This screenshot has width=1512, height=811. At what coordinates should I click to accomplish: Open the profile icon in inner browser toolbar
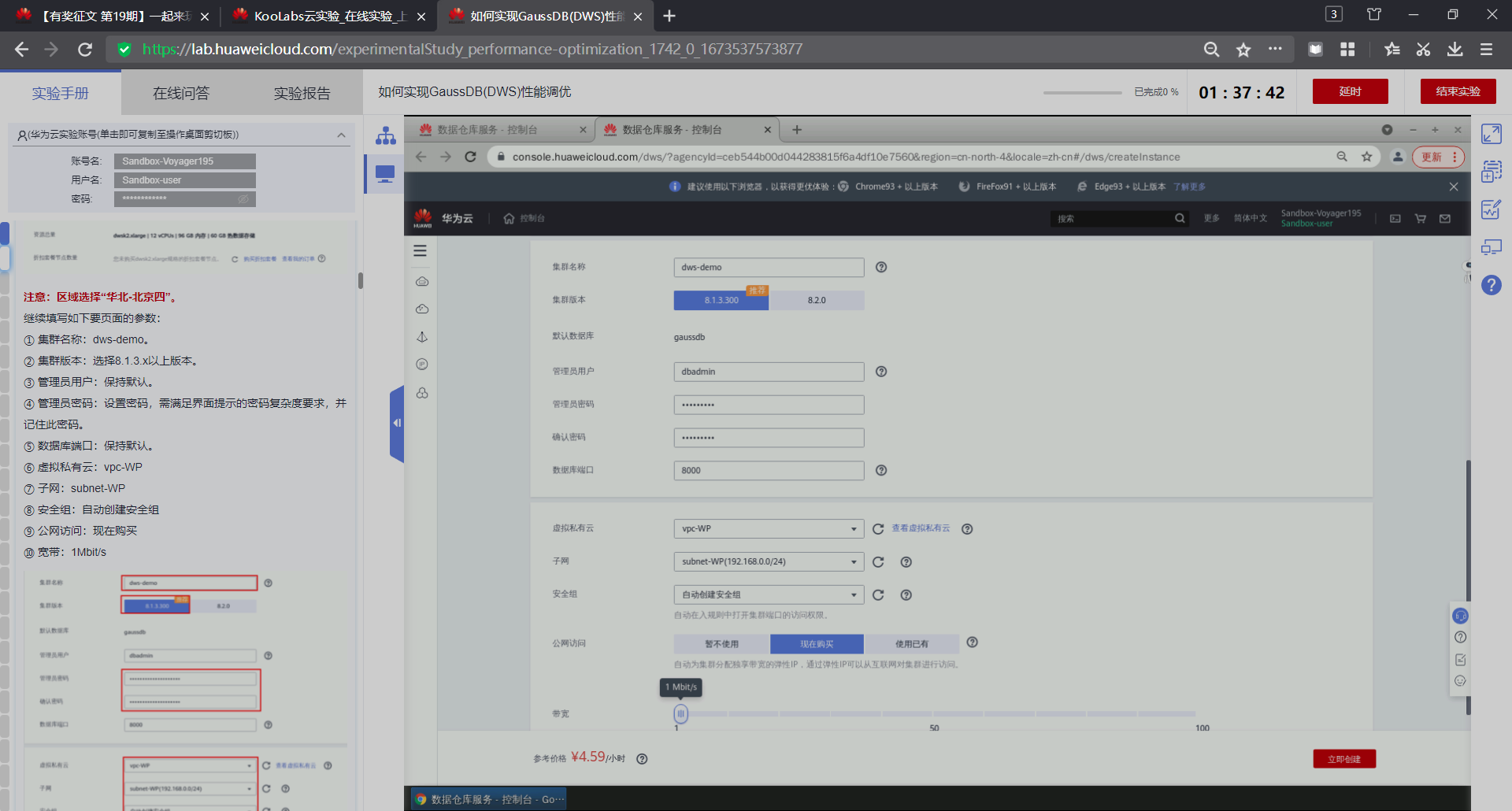coord(1398,157)
